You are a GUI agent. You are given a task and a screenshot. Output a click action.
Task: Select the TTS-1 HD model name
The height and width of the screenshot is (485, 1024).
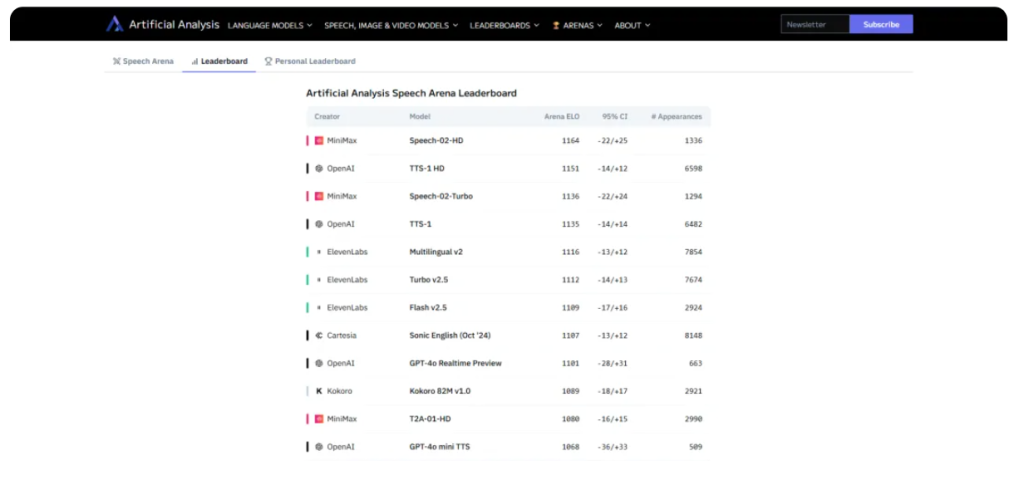point(427,168)
